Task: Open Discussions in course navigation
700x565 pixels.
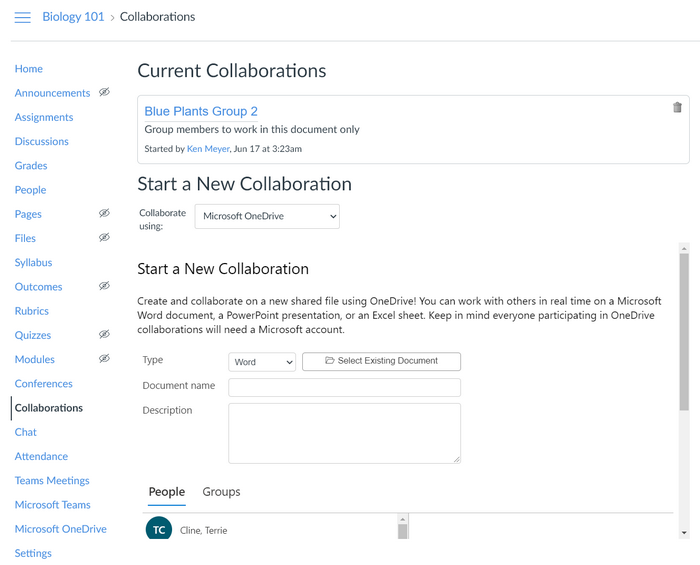Action: (x=42, y=141)
